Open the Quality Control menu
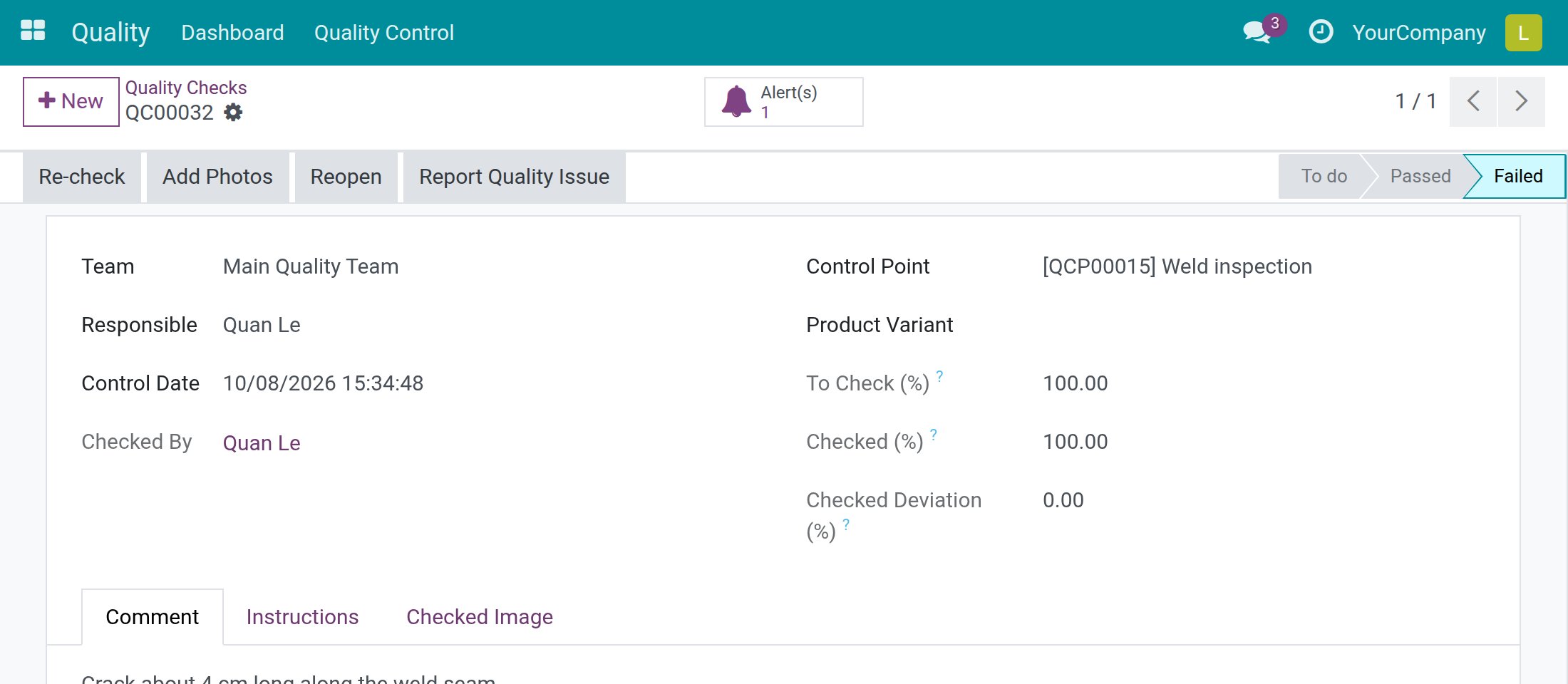The image size is (1568, 684). click(383, 33)
